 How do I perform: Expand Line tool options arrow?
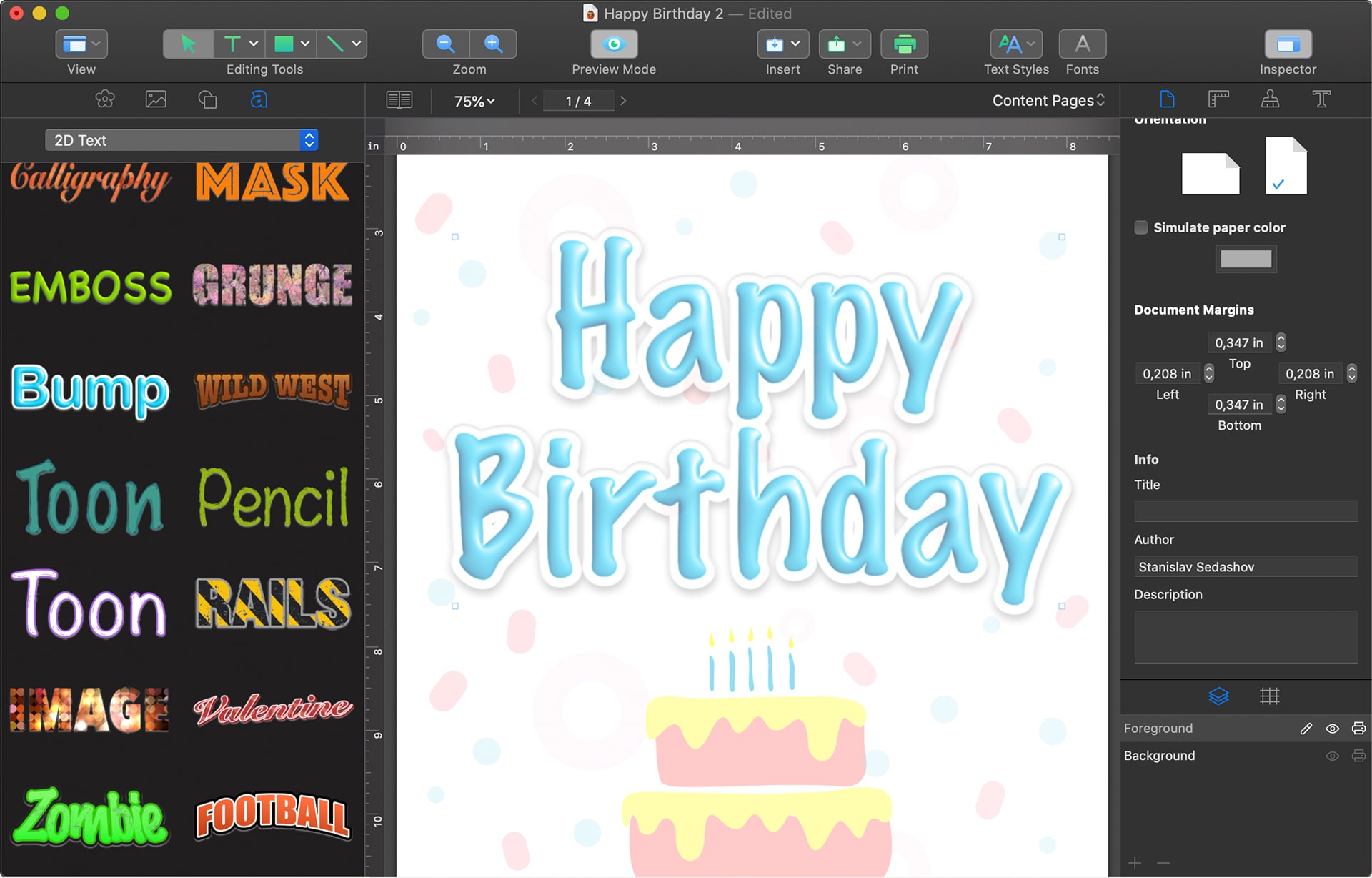(x=357, y=44)
